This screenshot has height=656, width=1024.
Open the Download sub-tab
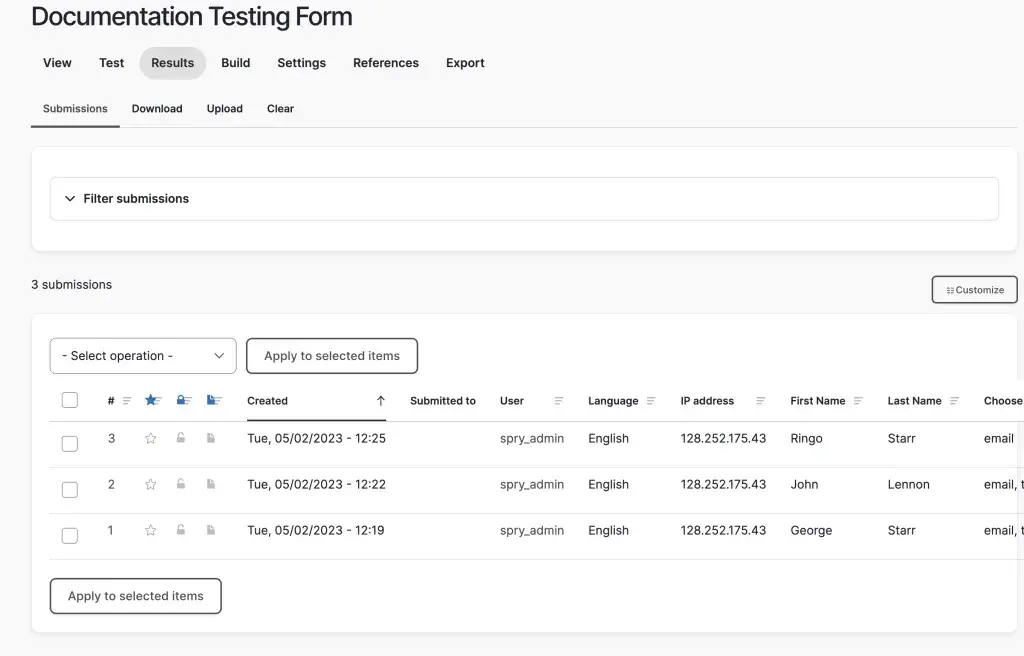[x=157, y=109]
